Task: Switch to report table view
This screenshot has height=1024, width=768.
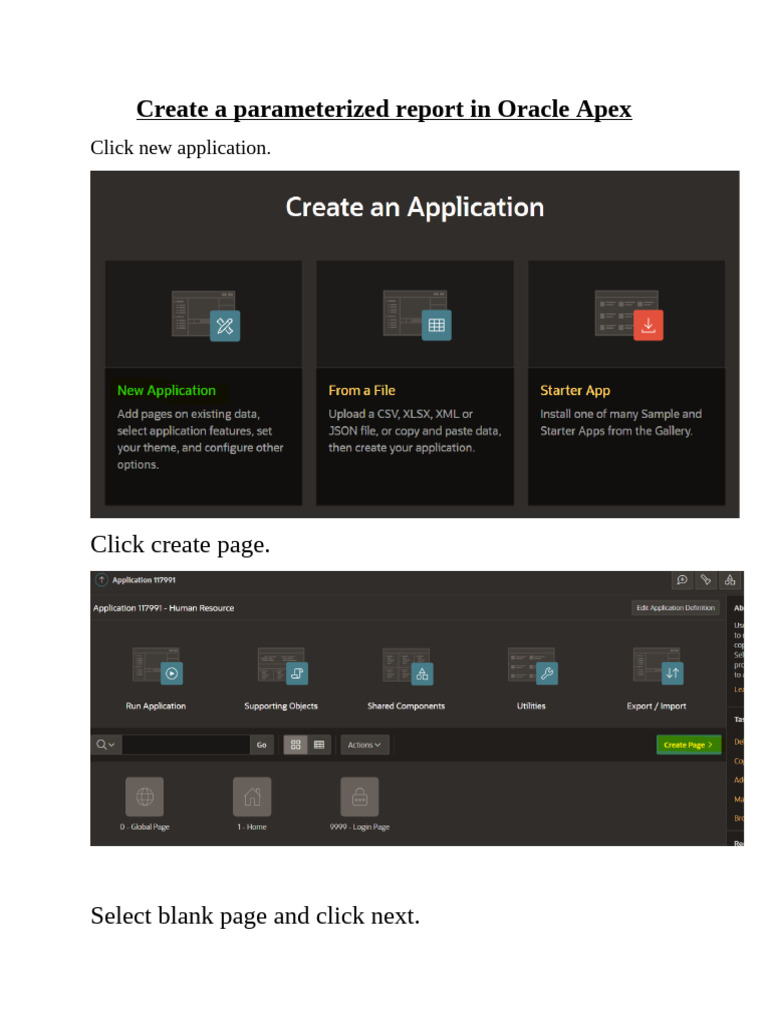Action: point(319,744)
